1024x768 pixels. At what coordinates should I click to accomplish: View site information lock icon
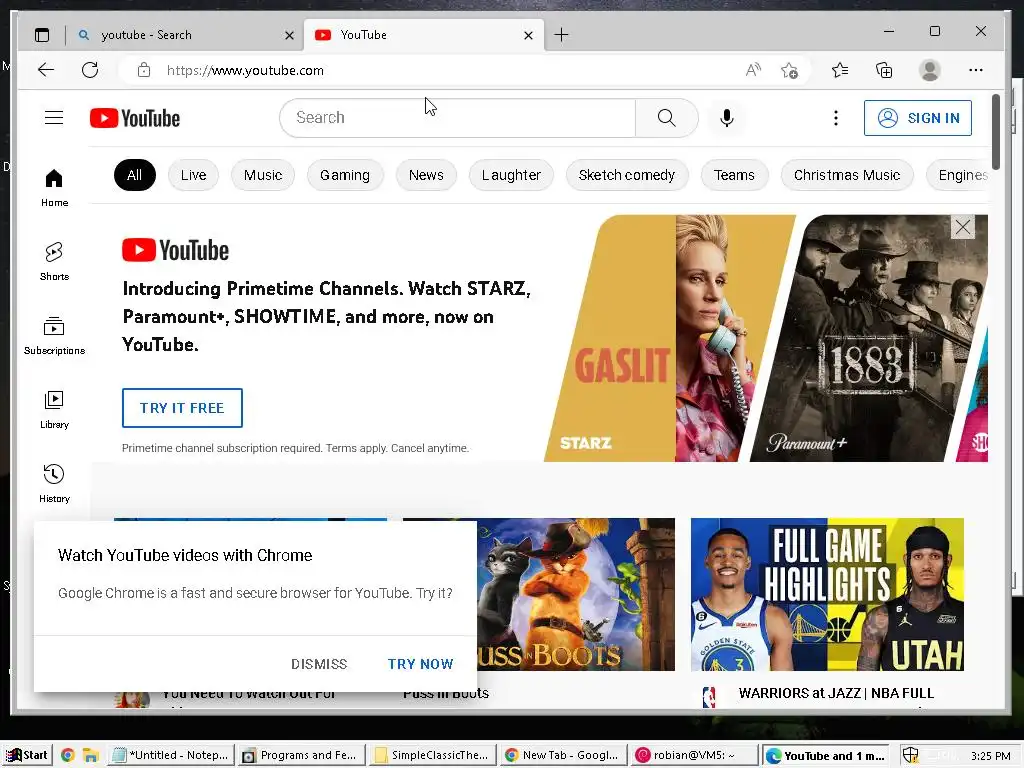(x=144, y=70)
